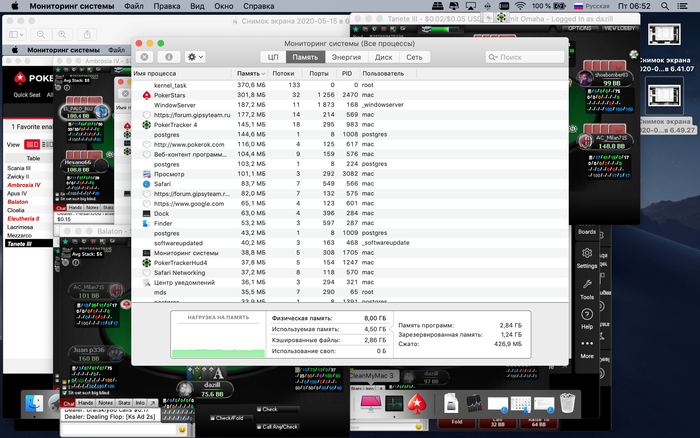The image size is (700, 438).
Task: Open the search options magnifier dropdown in Поиск
Action: pyautogui.click(x=493, y=57)
